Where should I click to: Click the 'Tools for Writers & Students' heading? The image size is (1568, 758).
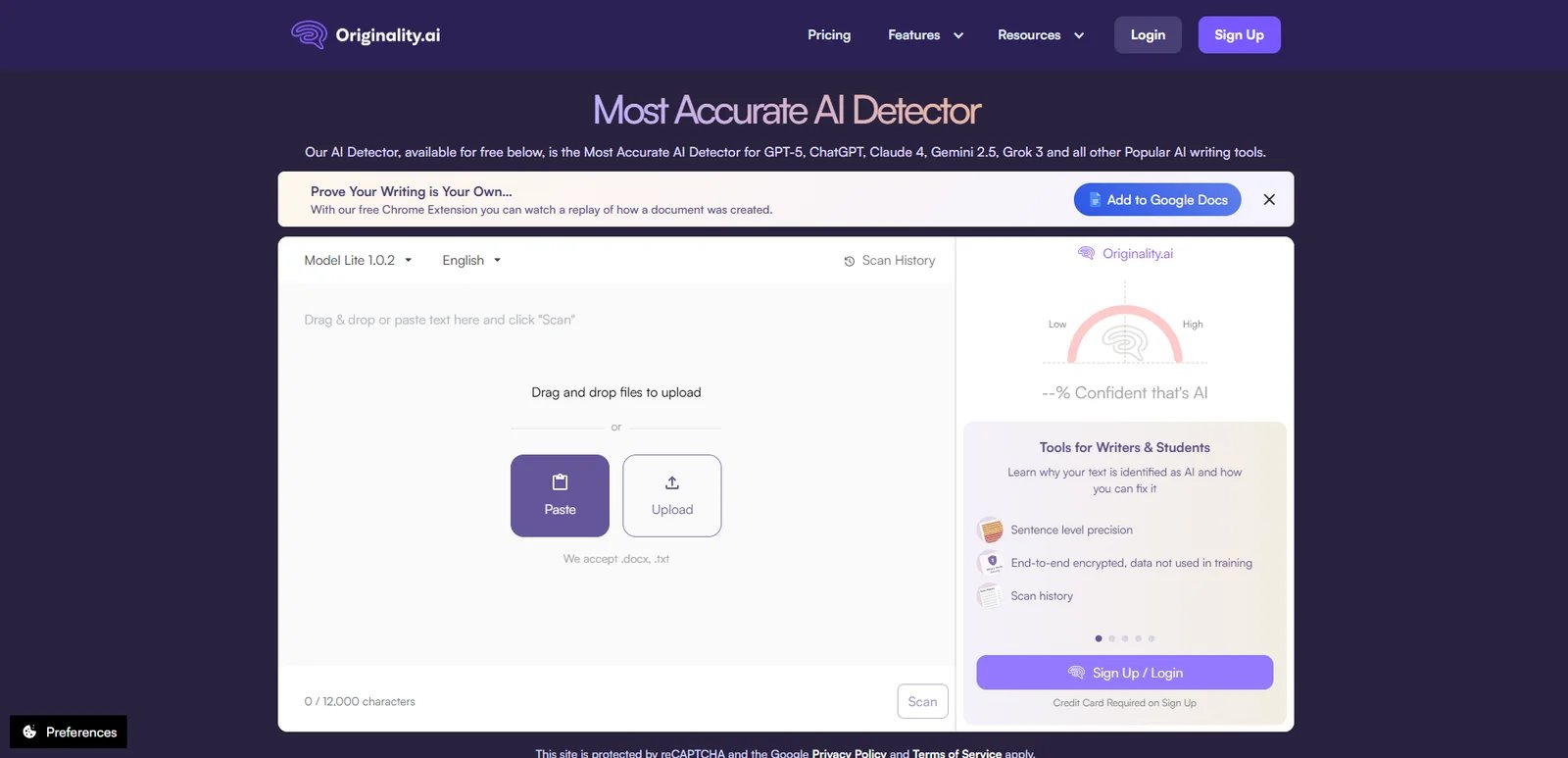tap(1125, 448)
